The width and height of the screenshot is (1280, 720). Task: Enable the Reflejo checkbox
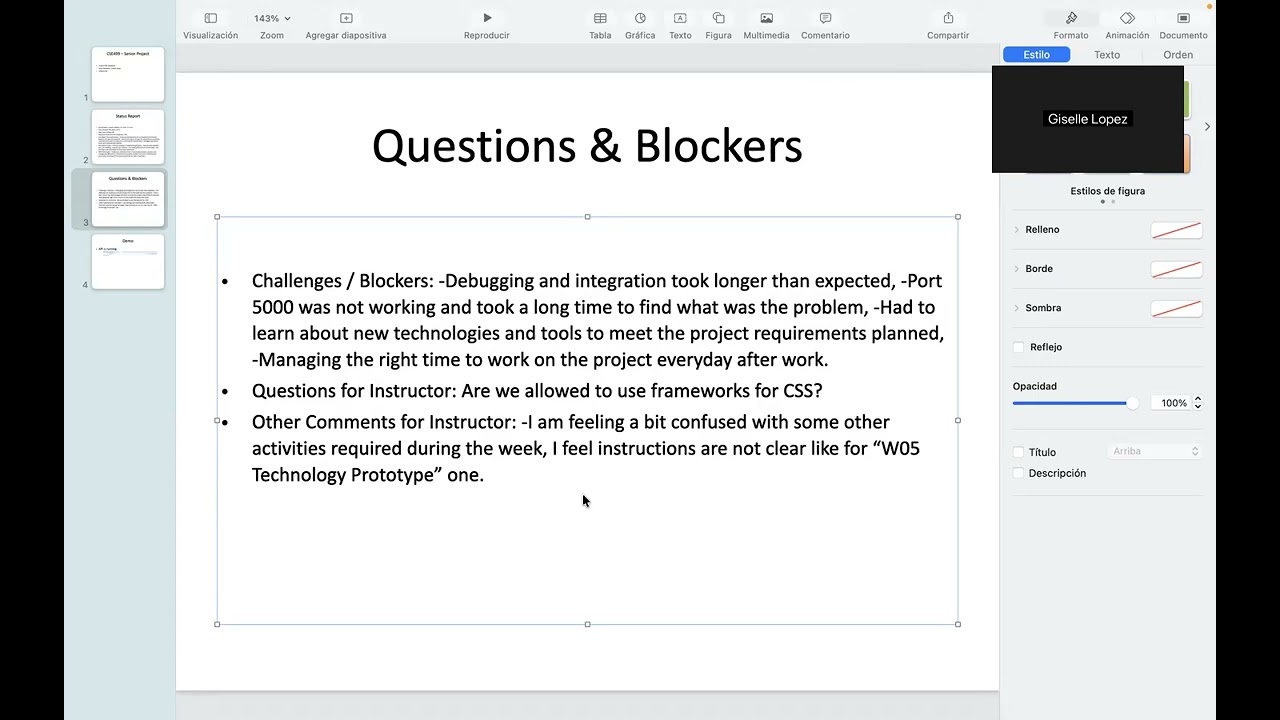pyautogui.click(x=1019, y=347)
